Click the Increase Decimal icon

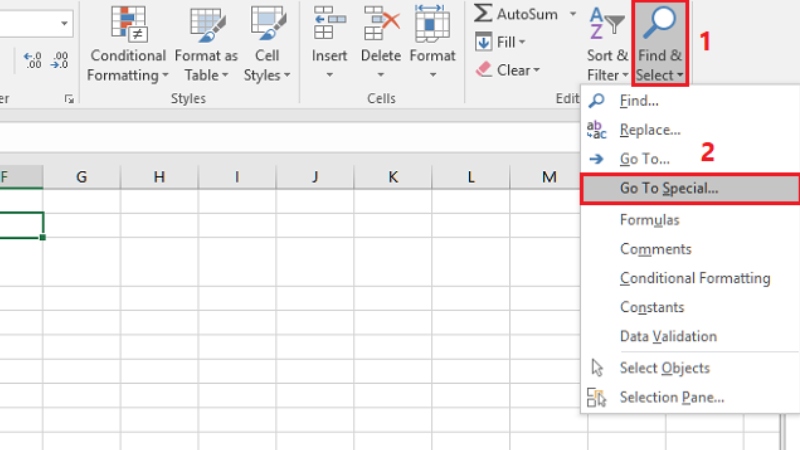pyautogui.click(x=33, y=60)
